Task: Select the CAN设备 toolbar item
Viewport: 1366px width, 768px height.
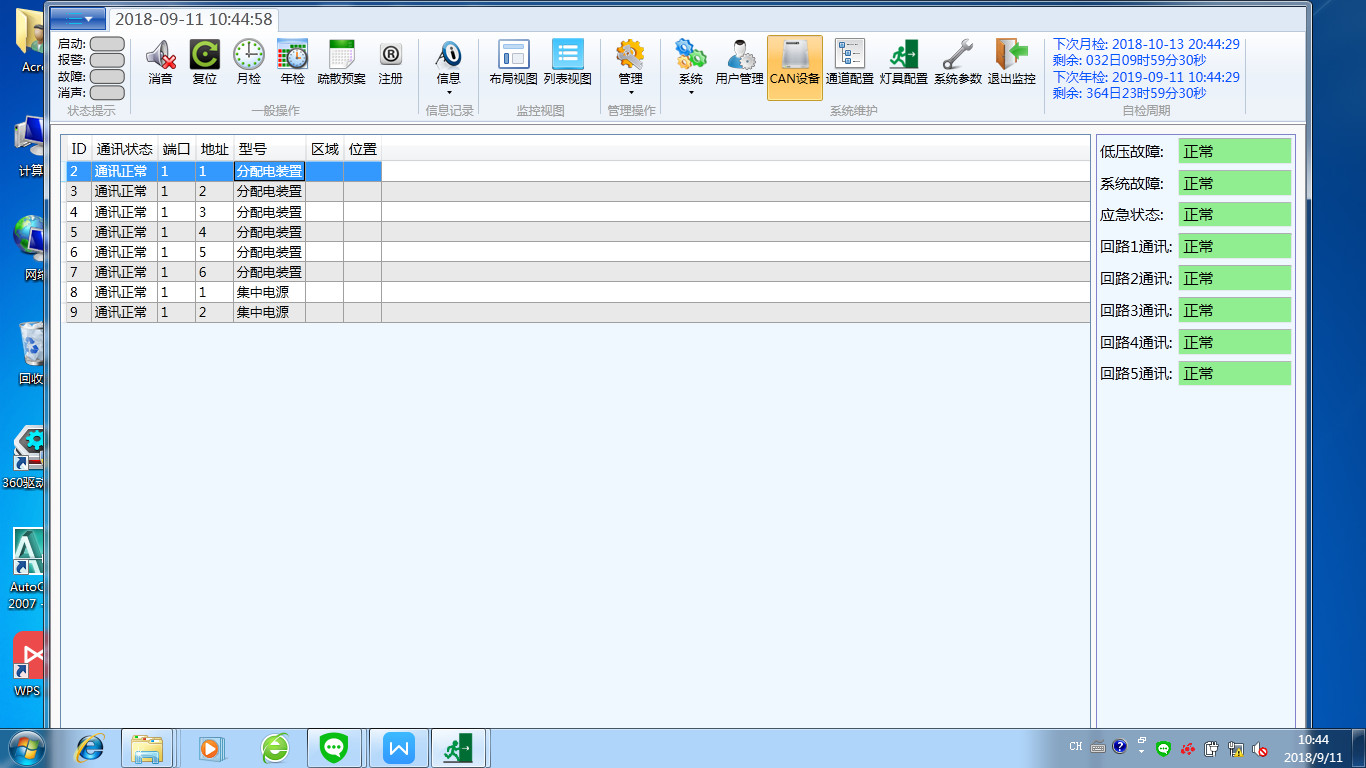Action: [794, 67]
